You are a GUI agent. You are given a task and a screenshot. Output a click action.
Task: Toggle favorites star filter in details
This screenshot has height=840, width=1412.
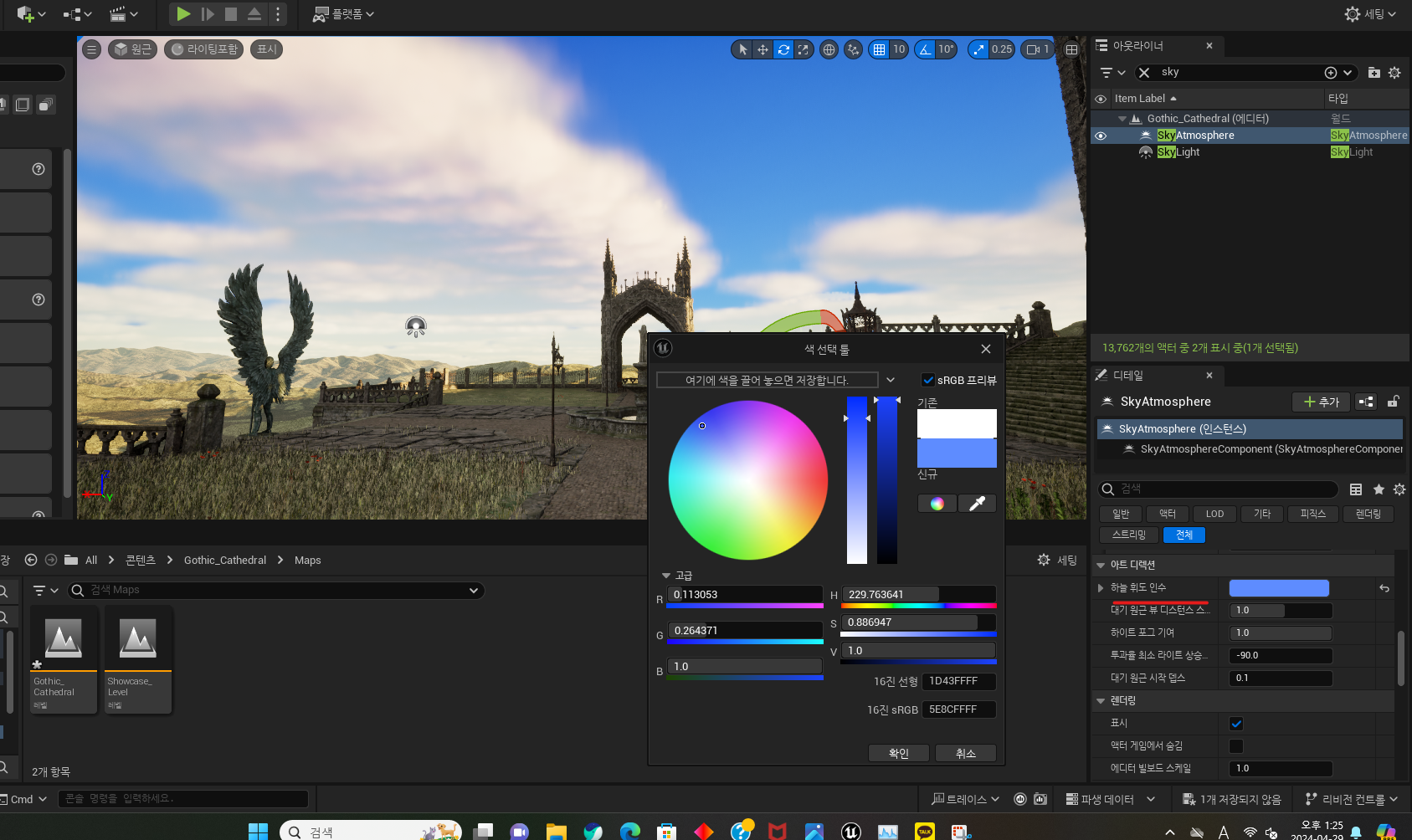(x=1379, y=489)
